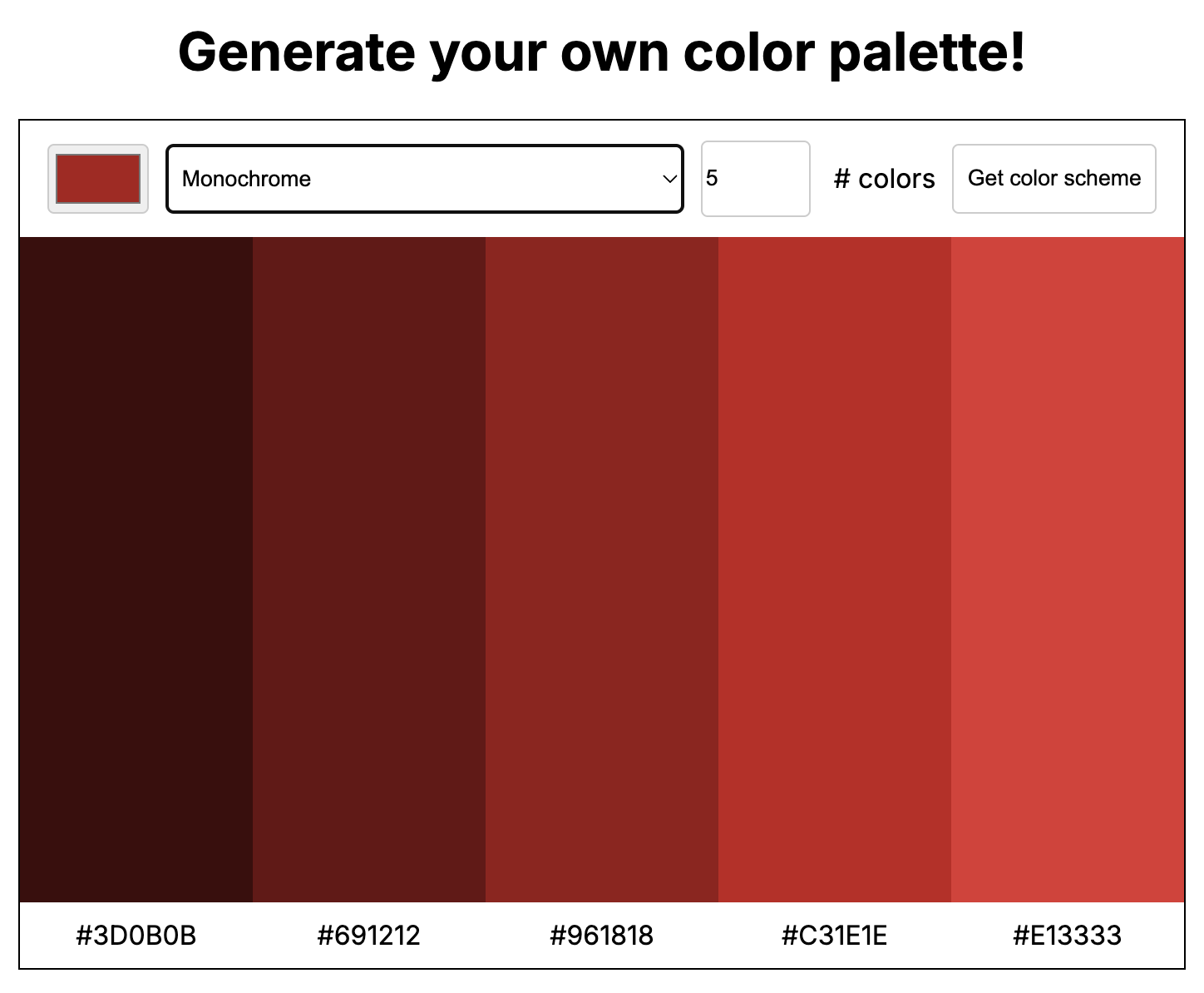The width and height of the screenshot is (1204, 993).
Task: Click the #C31E1E hex code label
Action: click(833, 935)
